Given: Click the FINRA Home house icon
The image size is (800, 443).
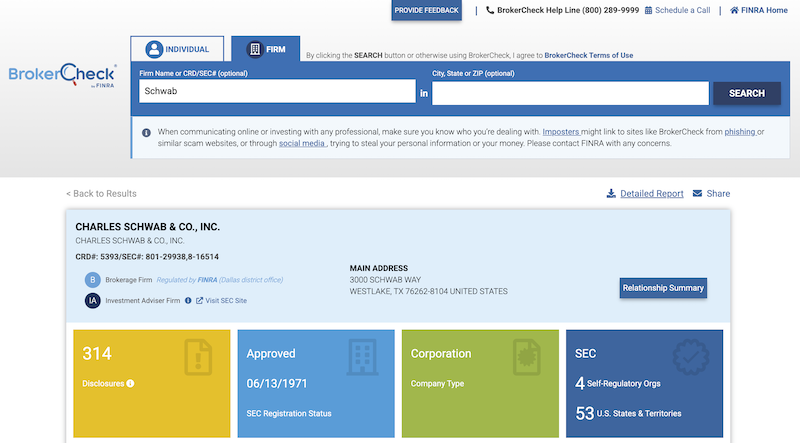Looking at the screenshot, I should 734,11.
